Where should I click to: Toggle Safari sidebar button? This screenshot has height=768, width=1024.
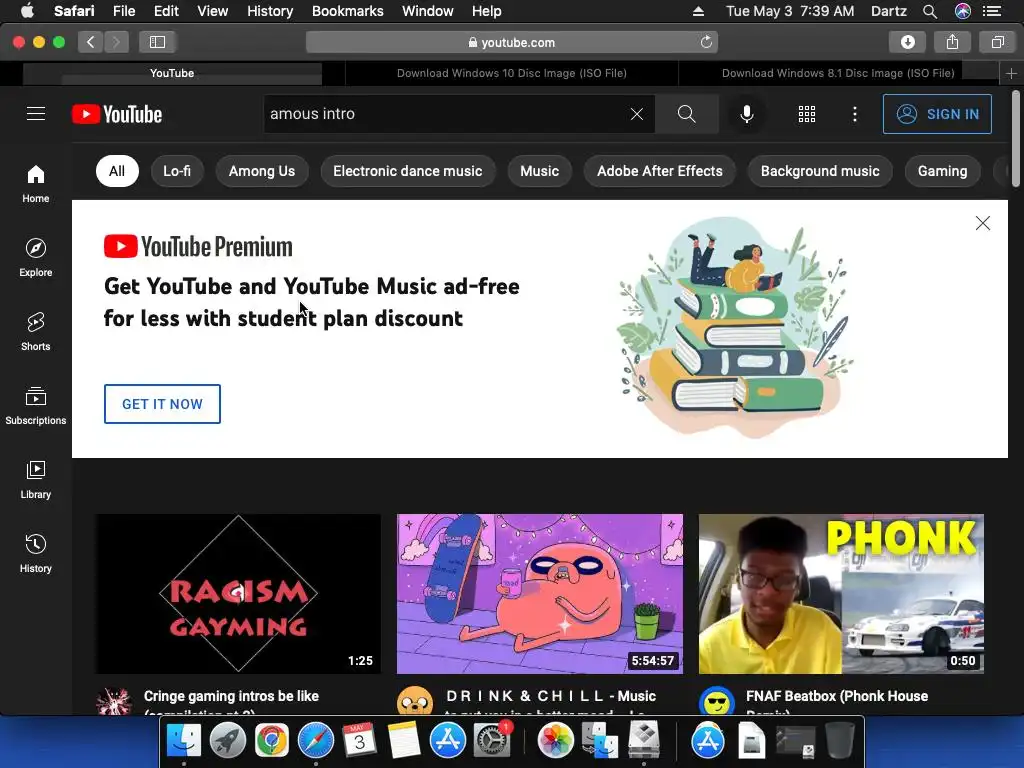(157, 42)
